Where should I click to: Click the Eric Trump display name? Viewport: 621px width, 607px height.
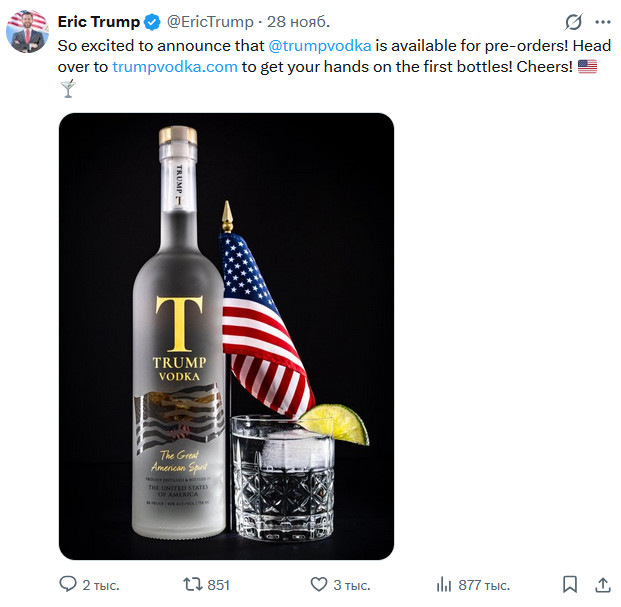pyautogui.click(x=98, y=22)
